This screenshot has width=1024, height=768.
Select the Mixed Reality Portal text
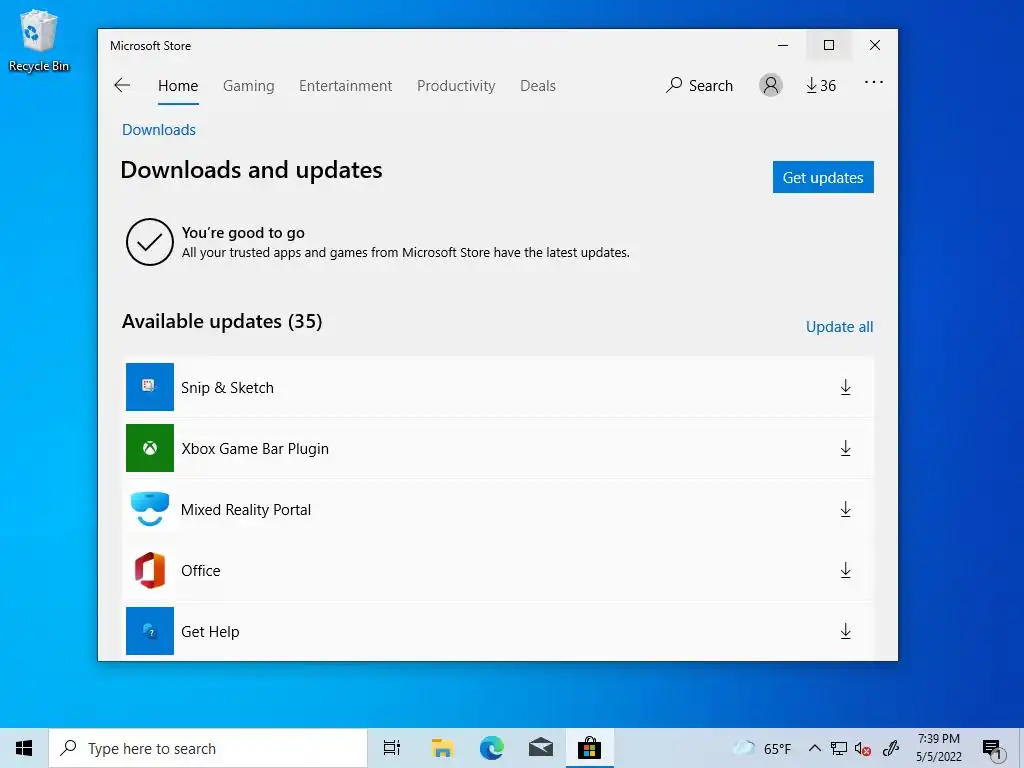click(x=246, y=509)
